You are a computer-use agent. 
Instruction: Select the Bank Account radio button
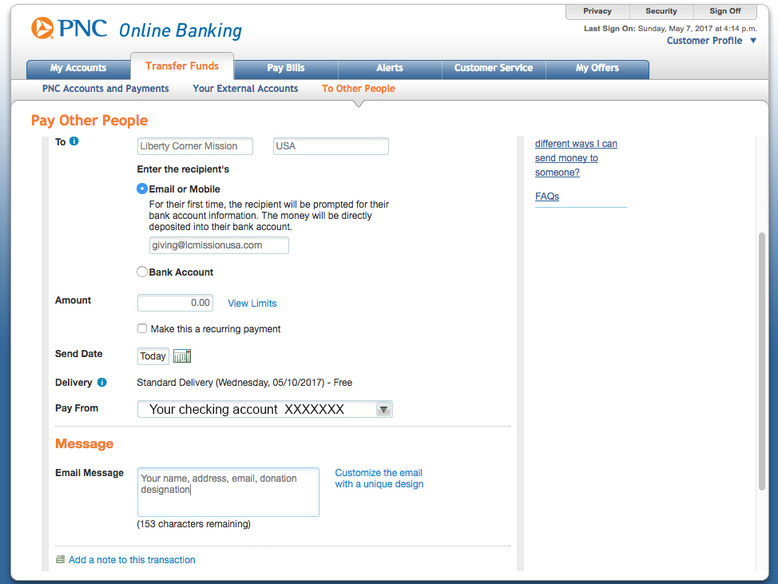[142, 271]
